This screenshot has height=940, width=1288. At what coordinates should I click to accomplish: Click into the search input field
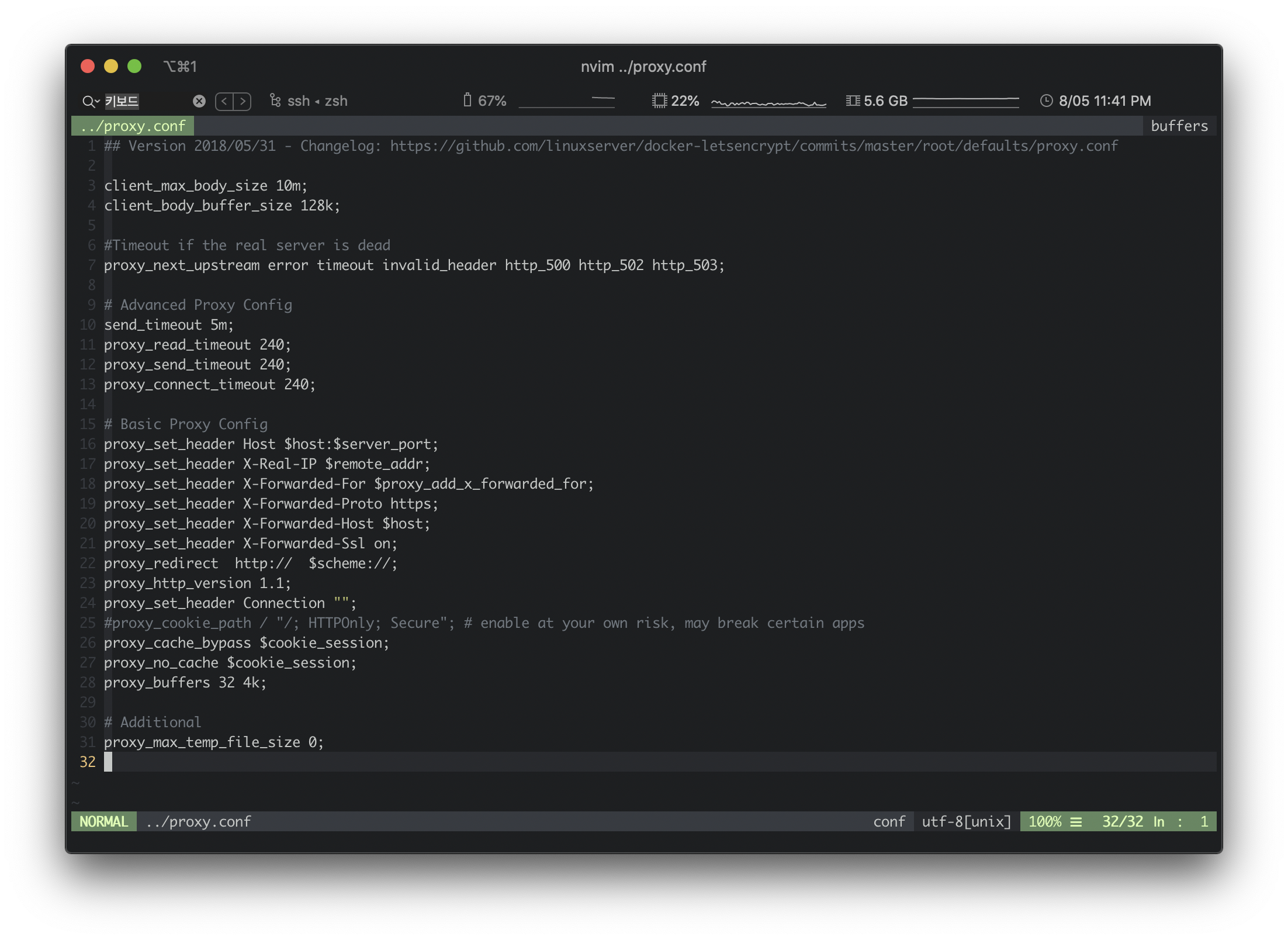pyautogui.click(x=146, y=101)
